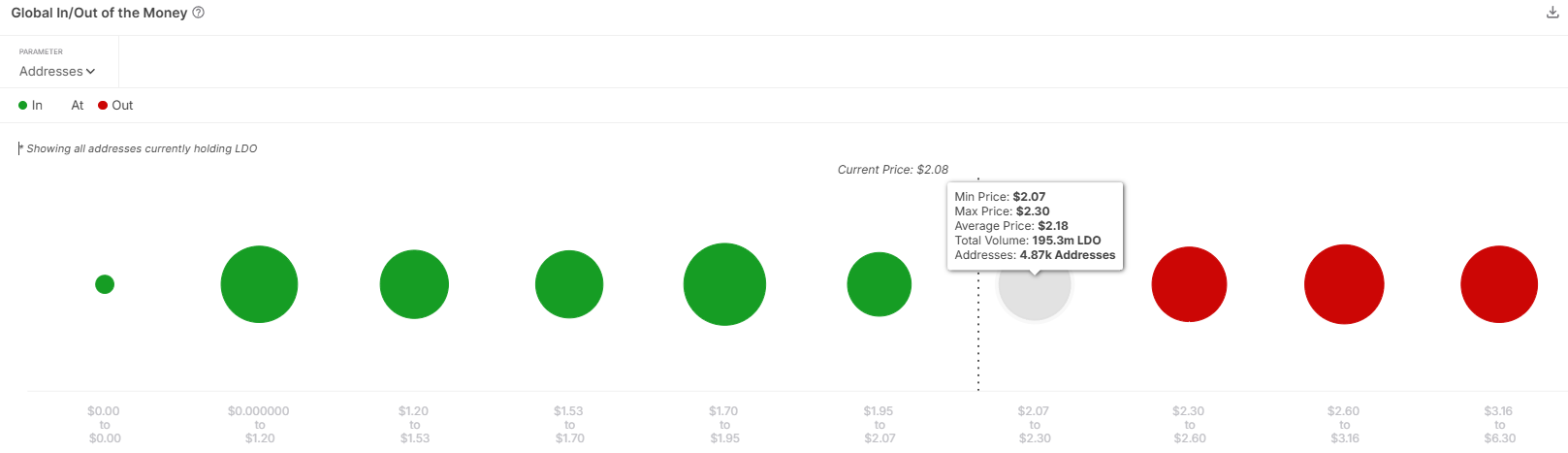
Task: Select the green bubble for $1.95 to $2.07
Action: (x=880, y=284)
